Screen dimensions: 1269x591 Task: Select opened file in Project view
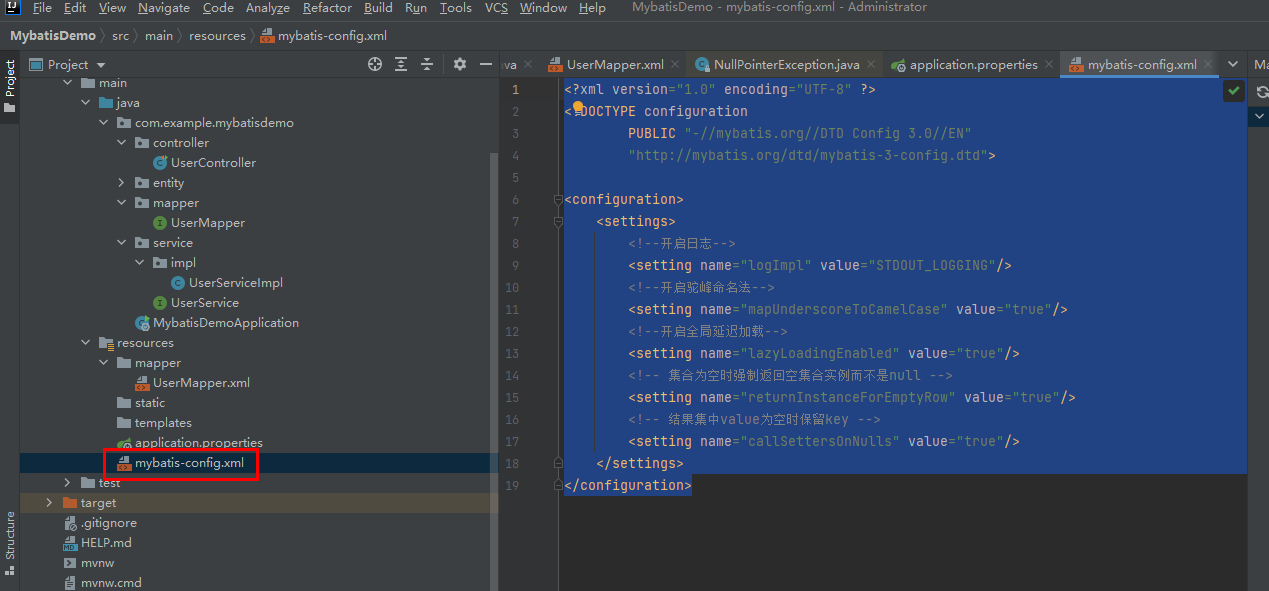click(x=374, y=64)
